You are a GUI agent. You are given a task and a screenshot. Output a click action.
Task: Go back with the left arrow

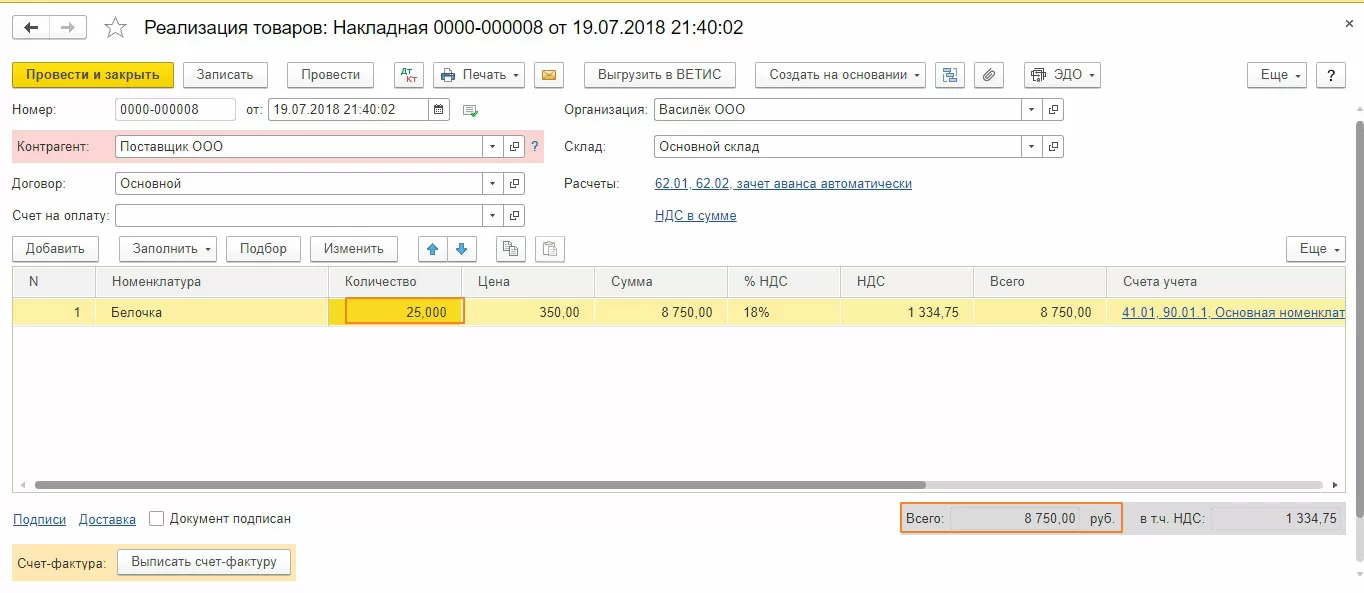(31, 27)
